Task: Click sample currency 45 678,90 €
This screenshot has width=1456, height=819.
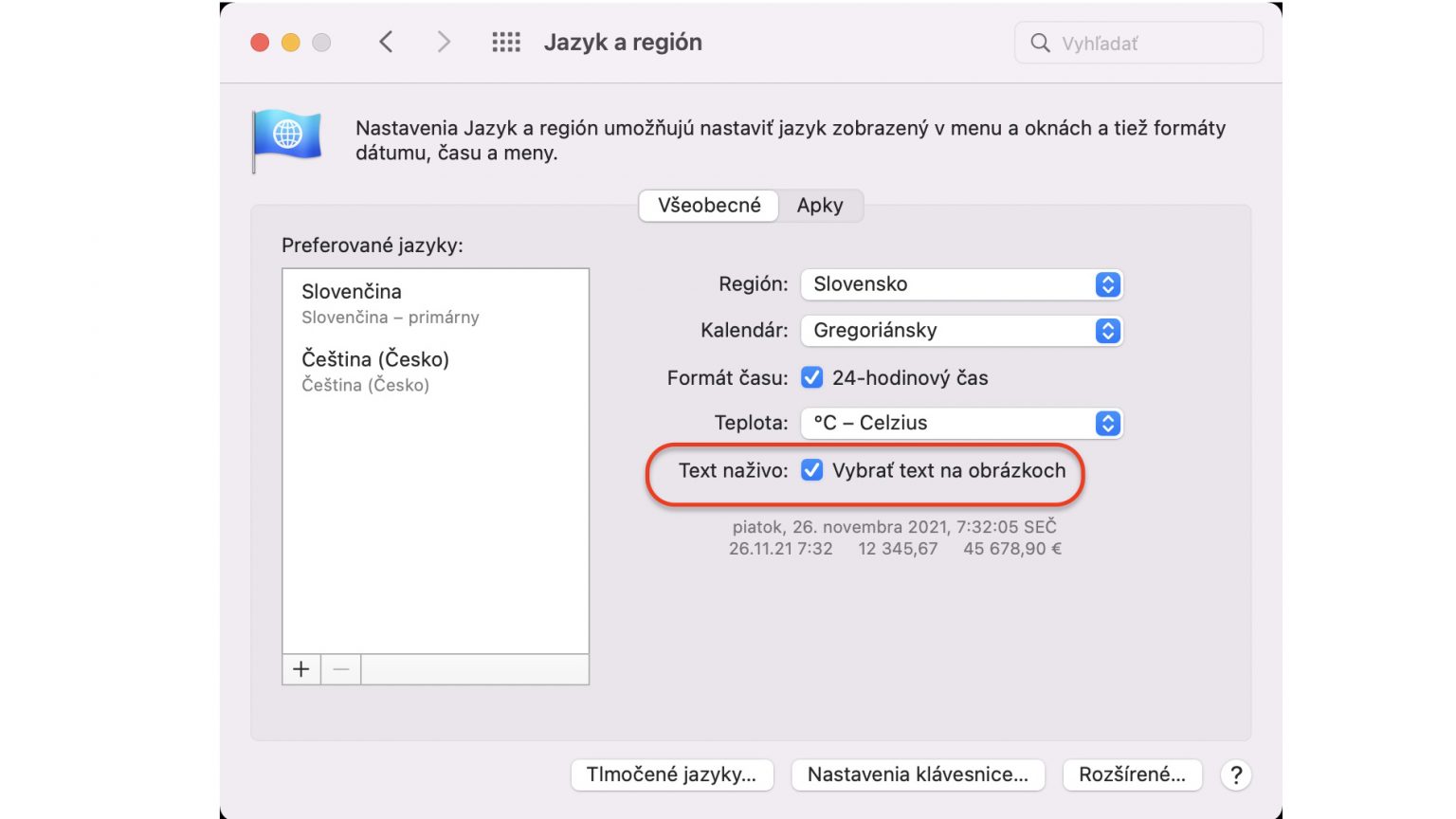Action: coord(1012,549)
